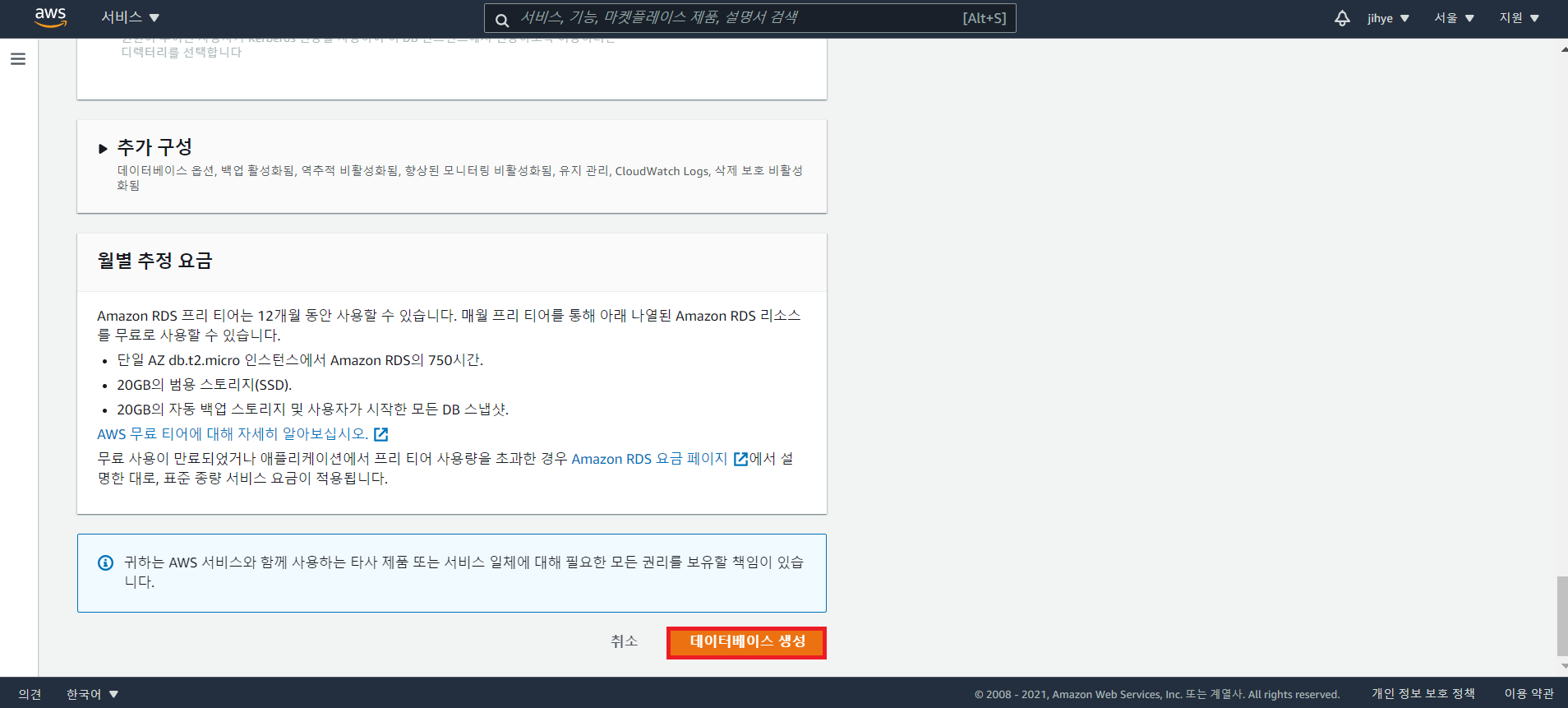Image resolution: width=1568 pixels, height=708 pixels.
Task: Open the 한국어 language selector
Action: click(92, 694)
